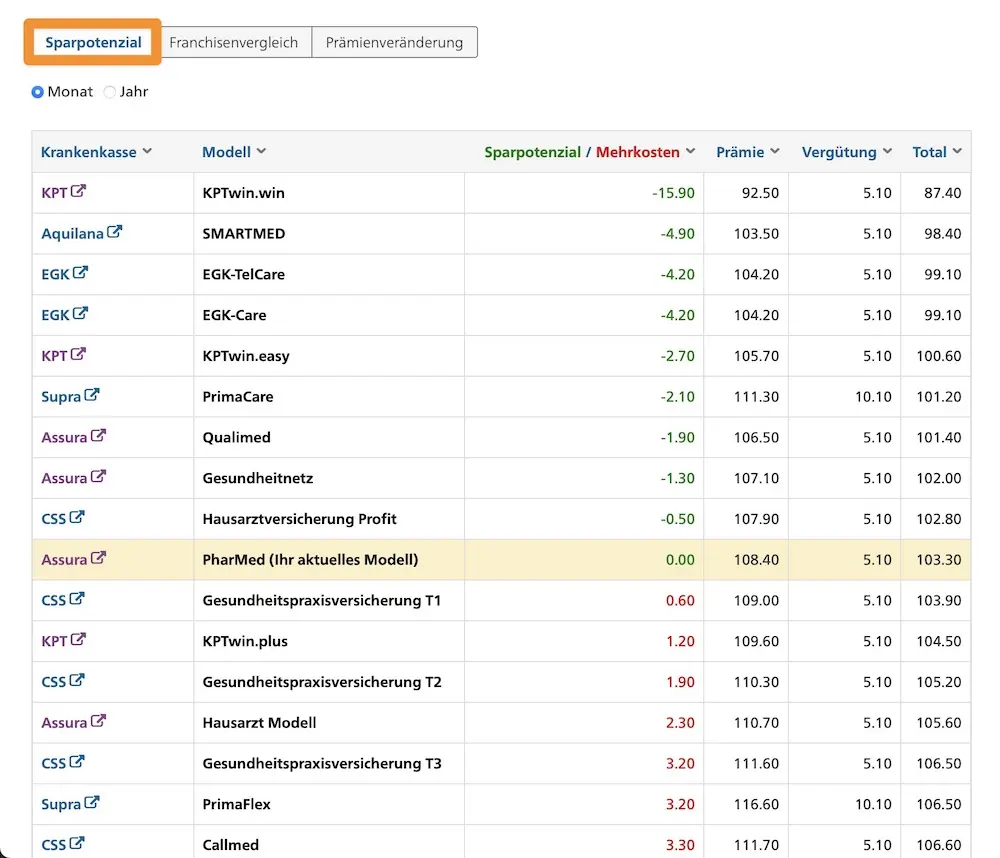
Task: Click the external link icon in the KPTwin.plus row
Action: pos(78,640)
